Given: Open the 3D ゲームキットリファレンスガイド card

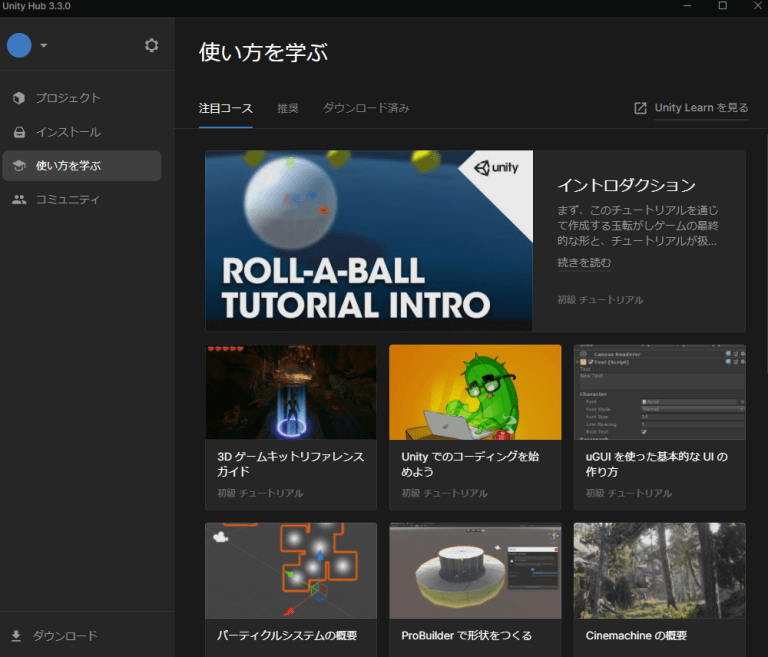Looking at the screenshot, I should pos(290,427).
